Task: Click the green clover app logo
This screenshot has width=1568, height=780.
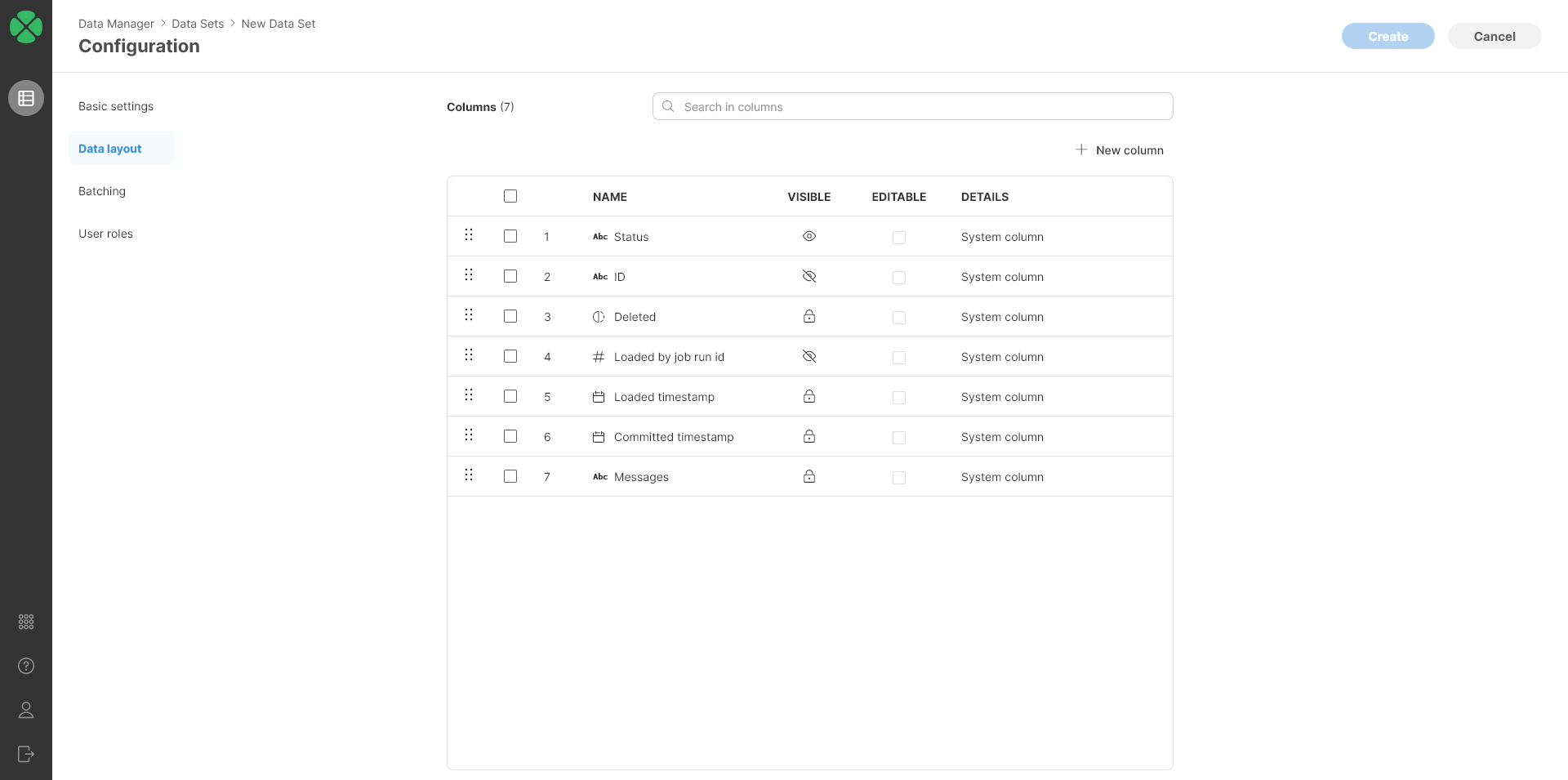Action: pyautogui.click(x=26, y=26)
